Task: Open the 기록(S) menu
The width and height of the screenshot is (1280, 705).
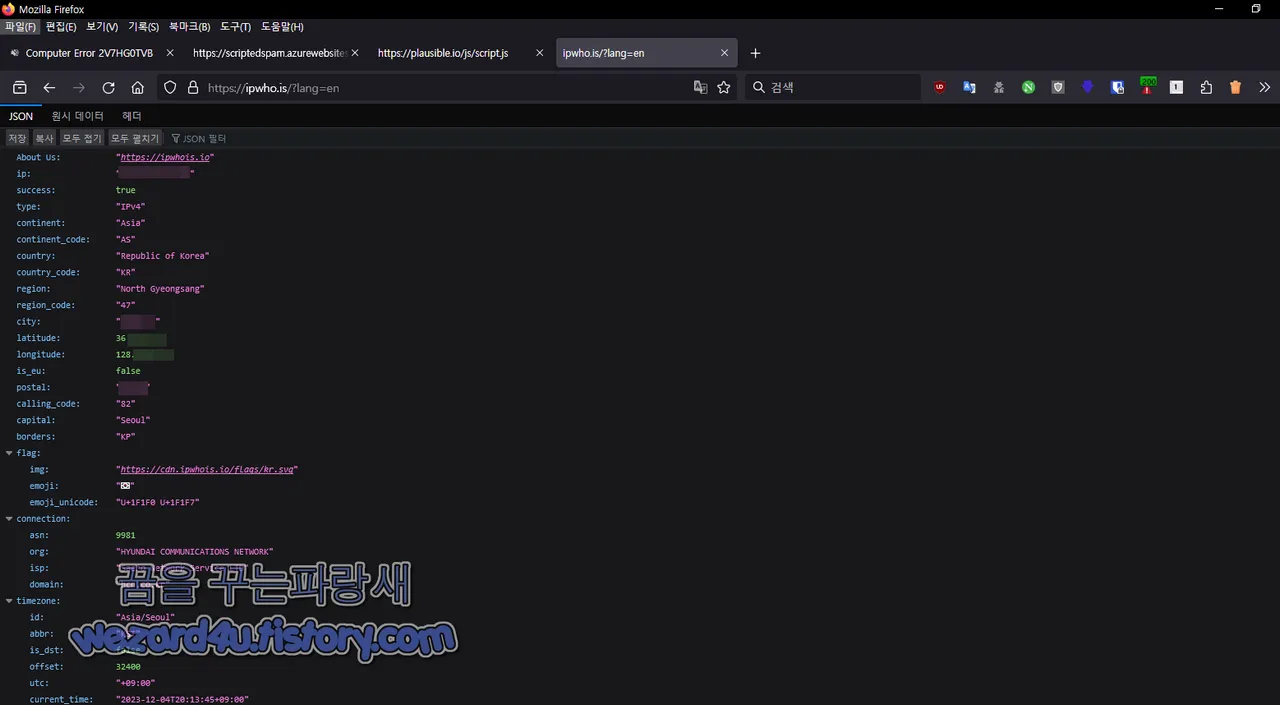Action: tap(143, 27)
